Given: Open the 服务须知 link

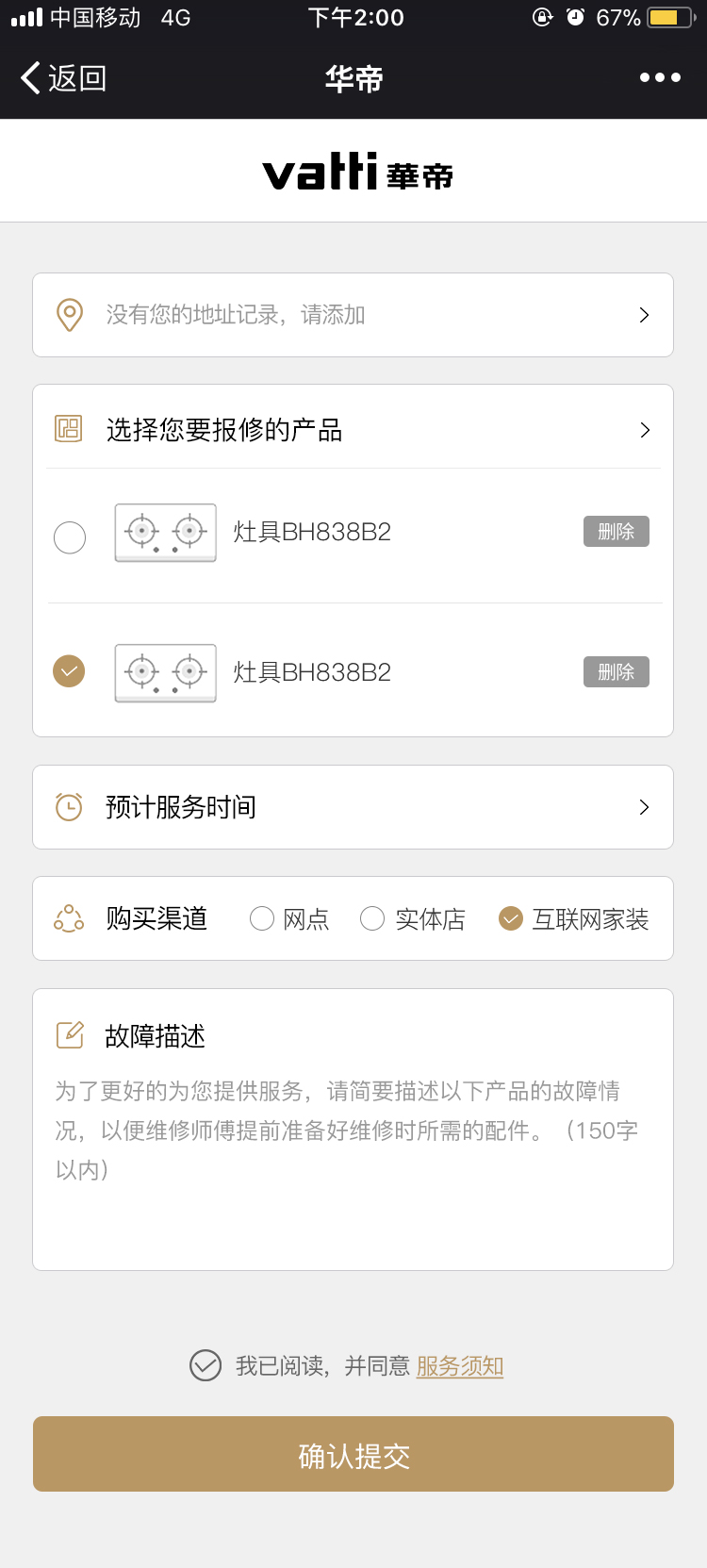Looking at the screenshot, I should [x=460, y=1365].
